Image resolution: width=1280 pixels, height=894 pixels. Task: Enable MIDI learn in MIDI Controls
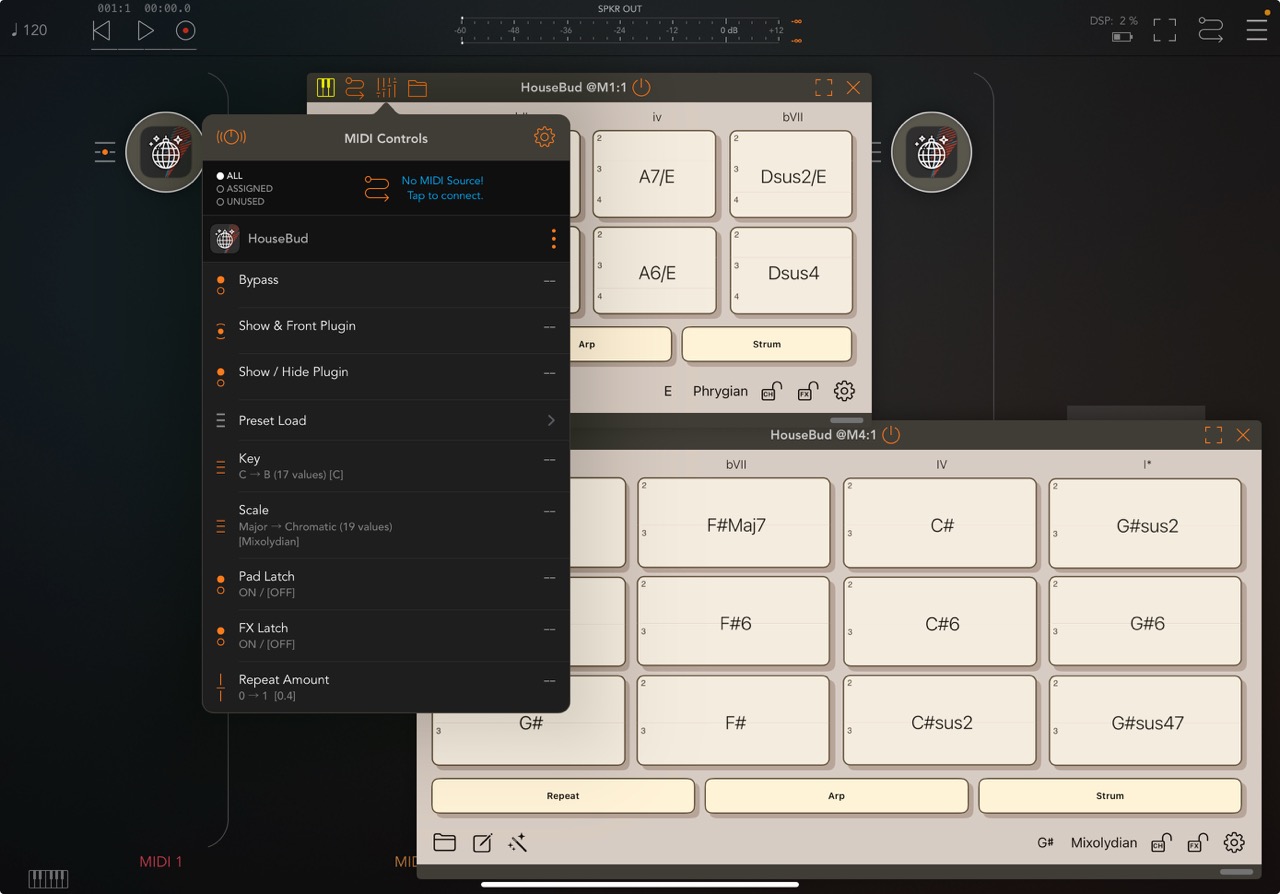point(231,137)
